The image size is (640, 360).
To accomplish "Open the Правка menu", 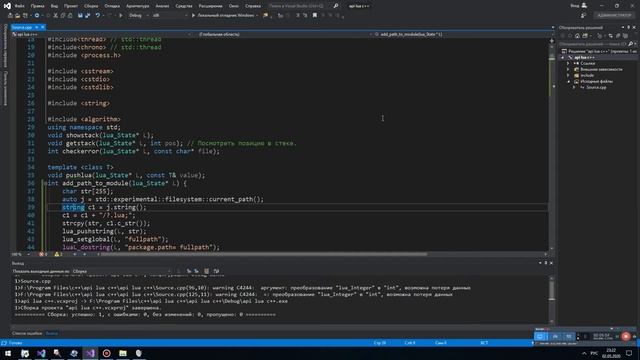I will point(37,6).
